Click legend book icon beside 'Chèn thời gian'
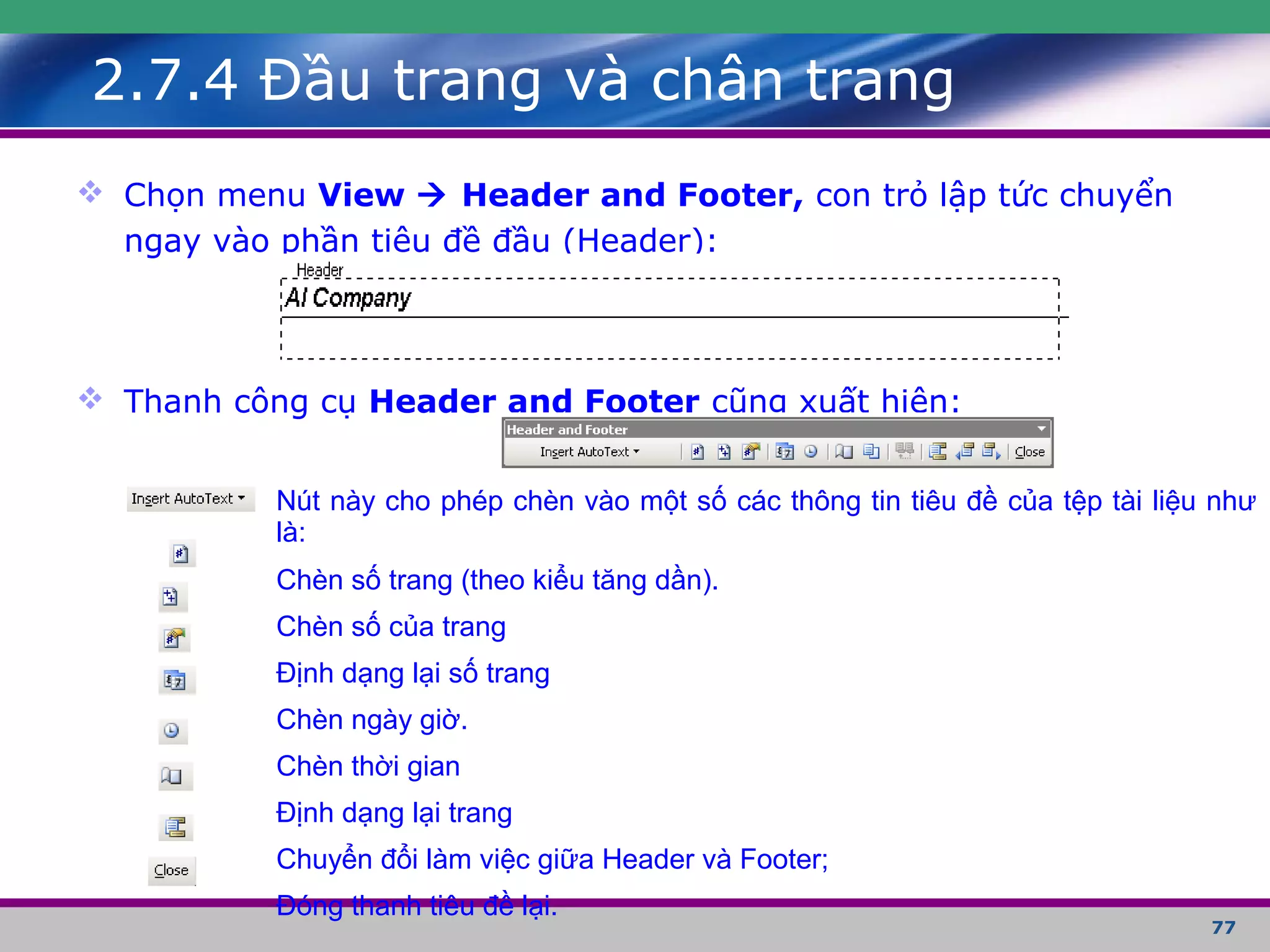 174,776
